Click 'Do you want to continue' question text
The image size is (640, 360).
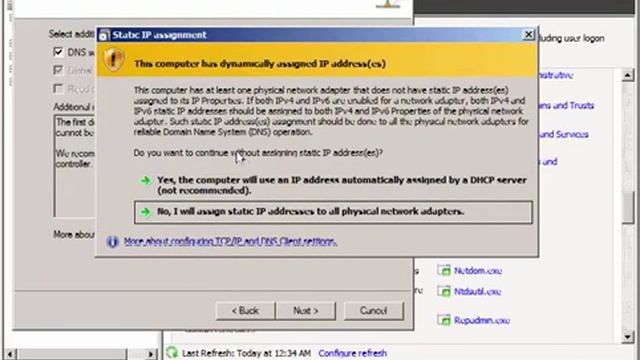[258, 153]
